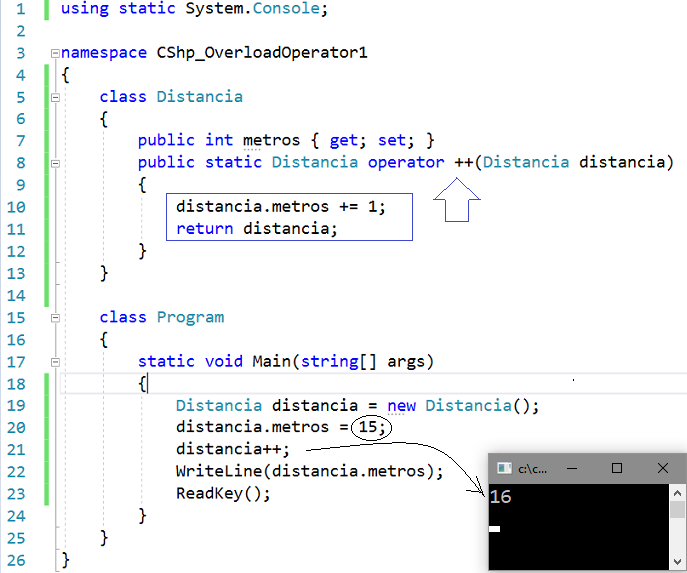Minimize the console output window

[x=571, y=468]
